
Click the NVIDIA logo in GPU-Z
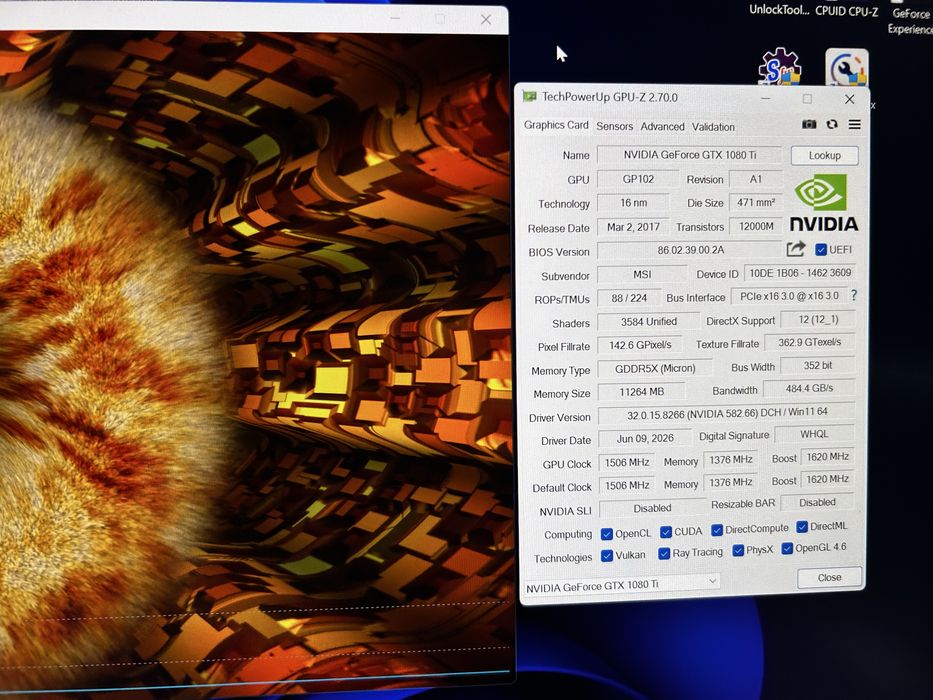click(x=824, y=203)
